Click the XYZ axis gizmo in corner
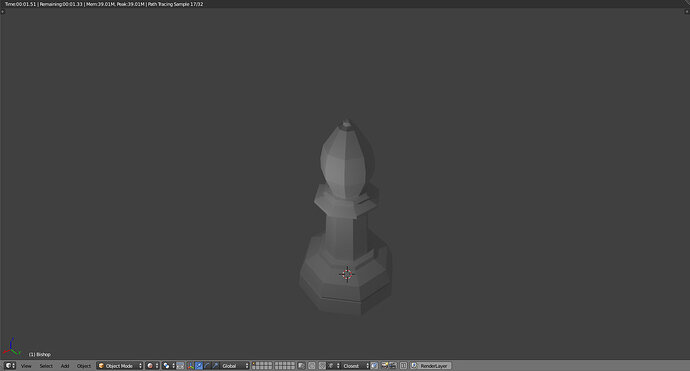Image resolution: width=690 pixels, height=371 pixels. pos(11,348)
